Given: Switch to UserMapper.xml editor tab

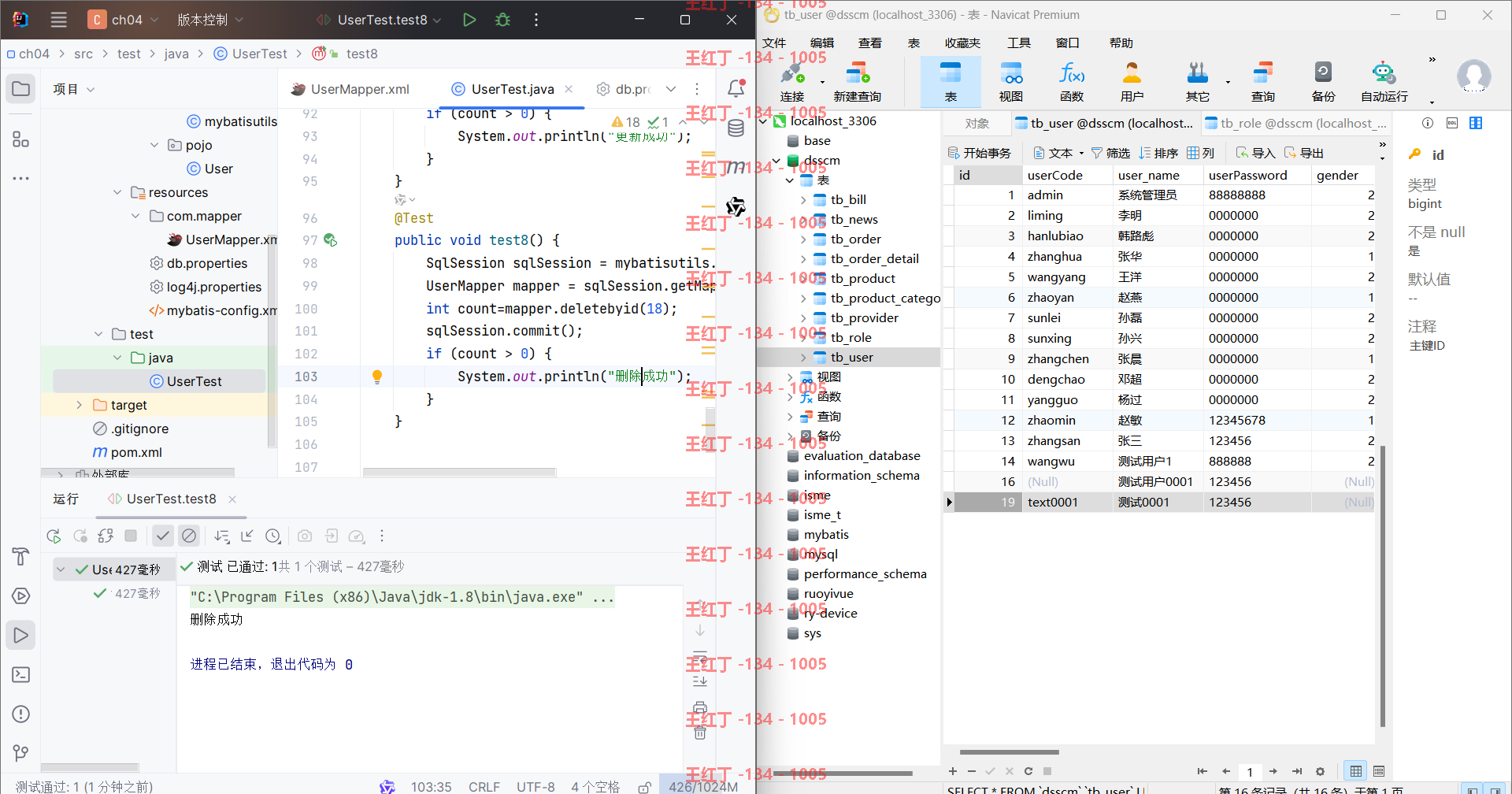Looking at the screenshot, I should [x=350, y=89].
